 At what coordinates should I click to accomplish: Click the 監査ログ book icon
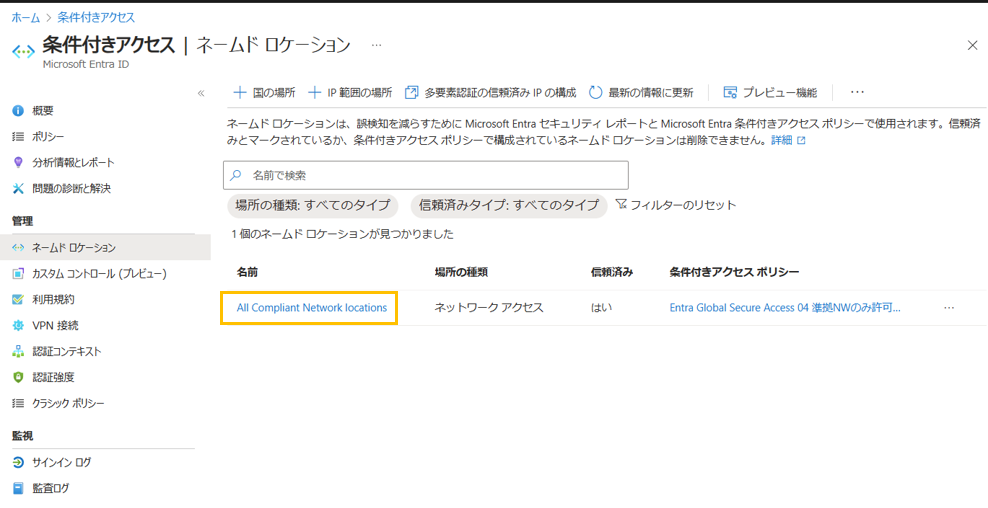pyautogui.click(x=18, y=488)
